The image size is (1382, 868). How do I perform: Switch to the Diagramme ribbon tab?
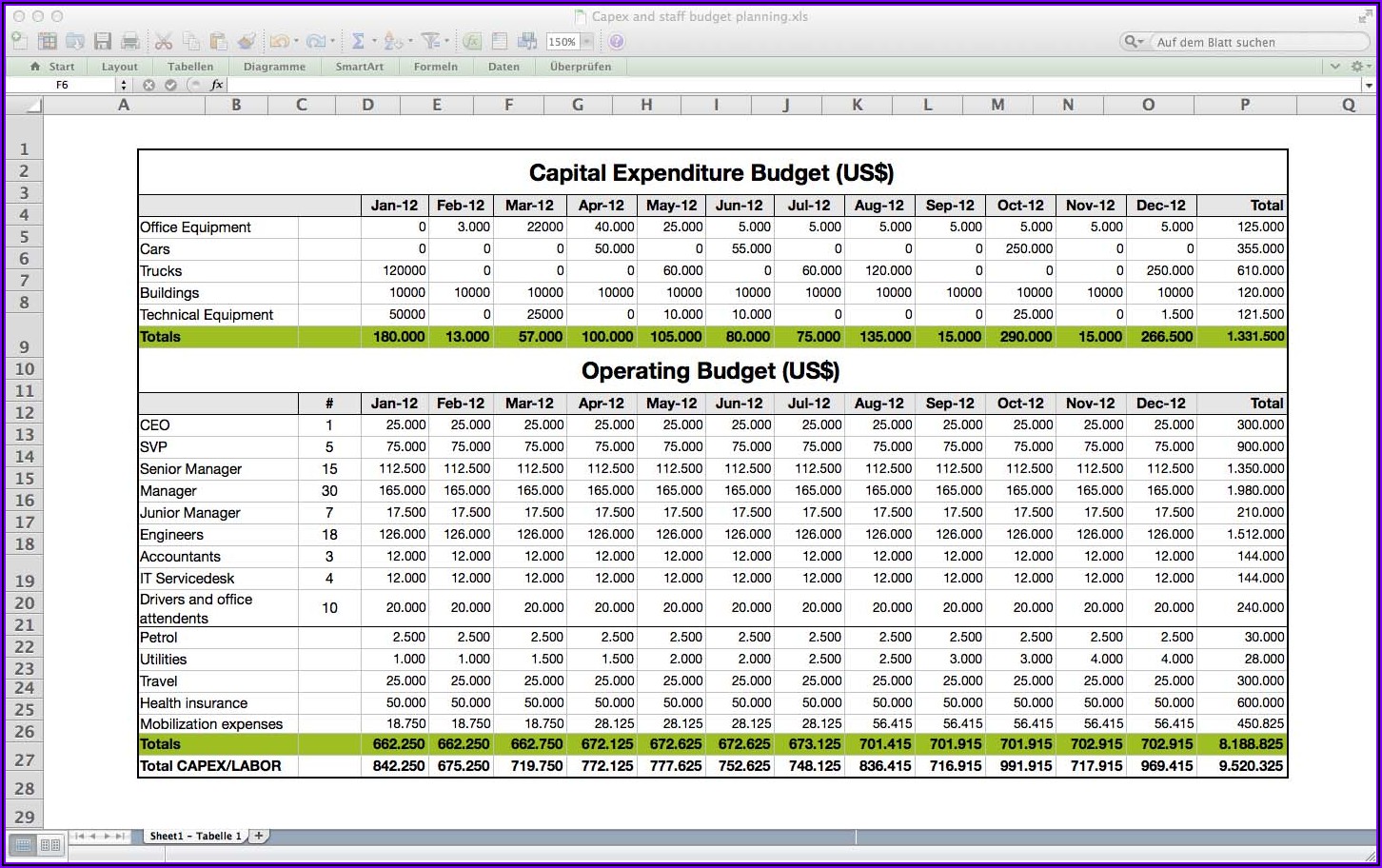274,67
